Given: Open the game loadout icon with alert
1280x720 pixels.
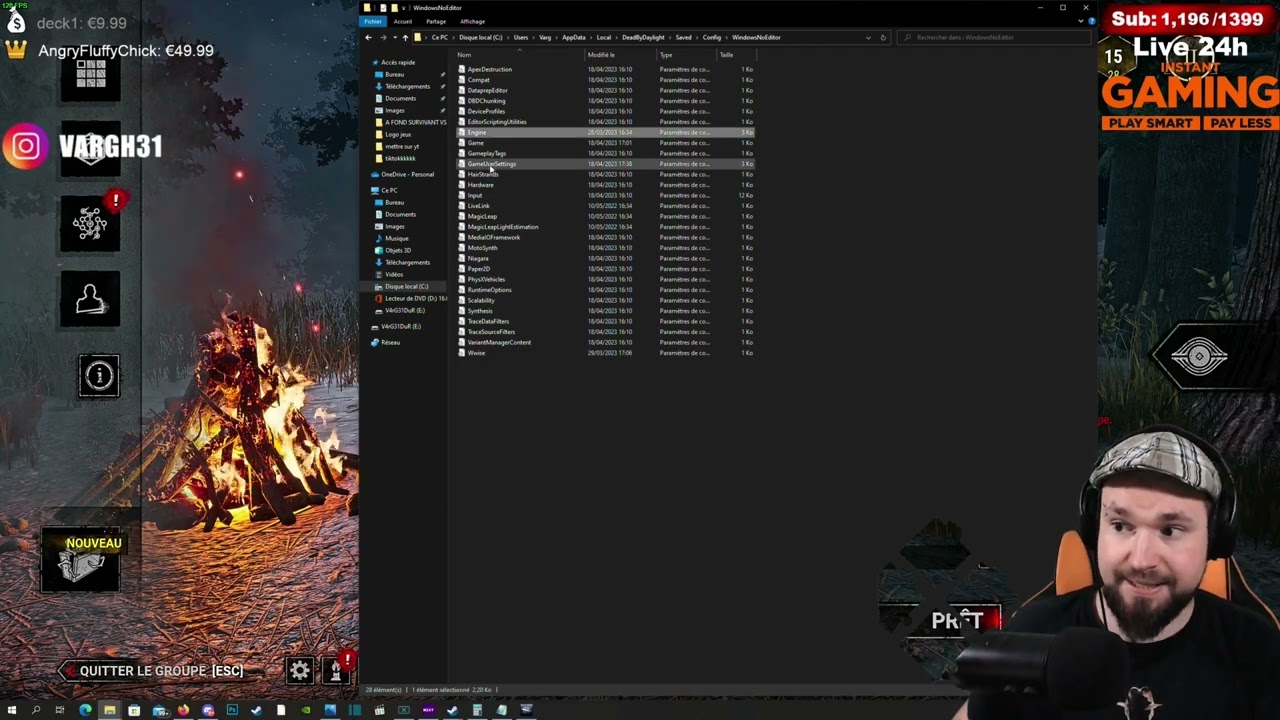Looking at the screenshot, I should [90, 223].
